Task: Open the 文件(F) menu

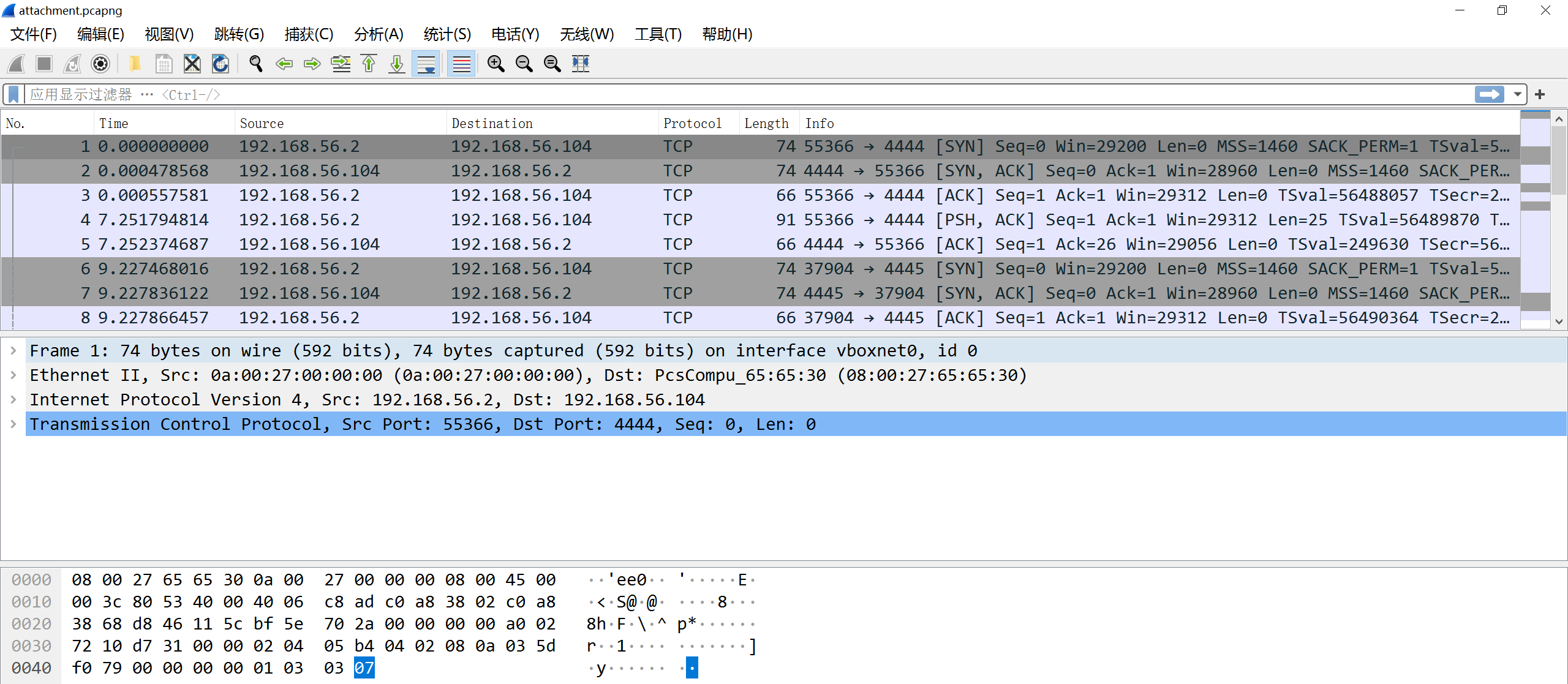Action: point(34,34)
